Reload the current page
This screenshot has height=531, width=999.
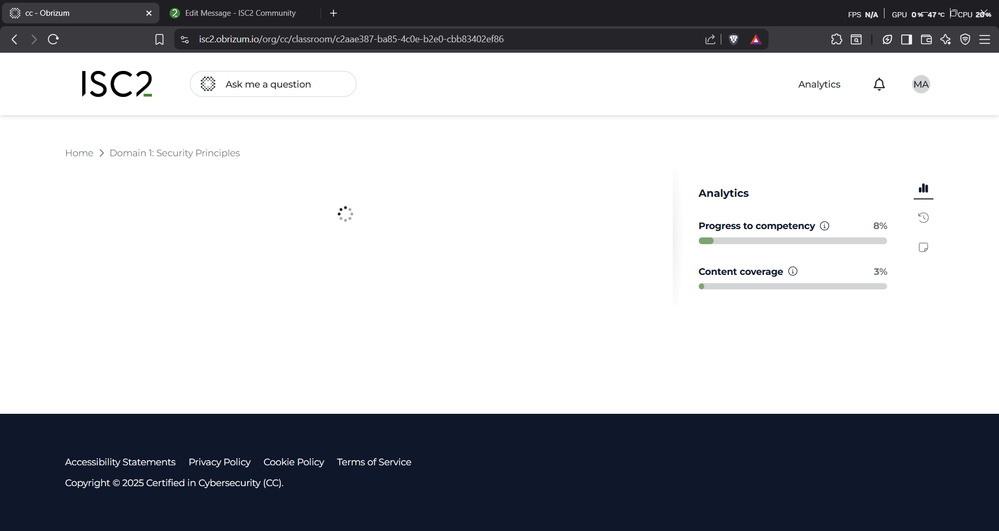[54, 40]
